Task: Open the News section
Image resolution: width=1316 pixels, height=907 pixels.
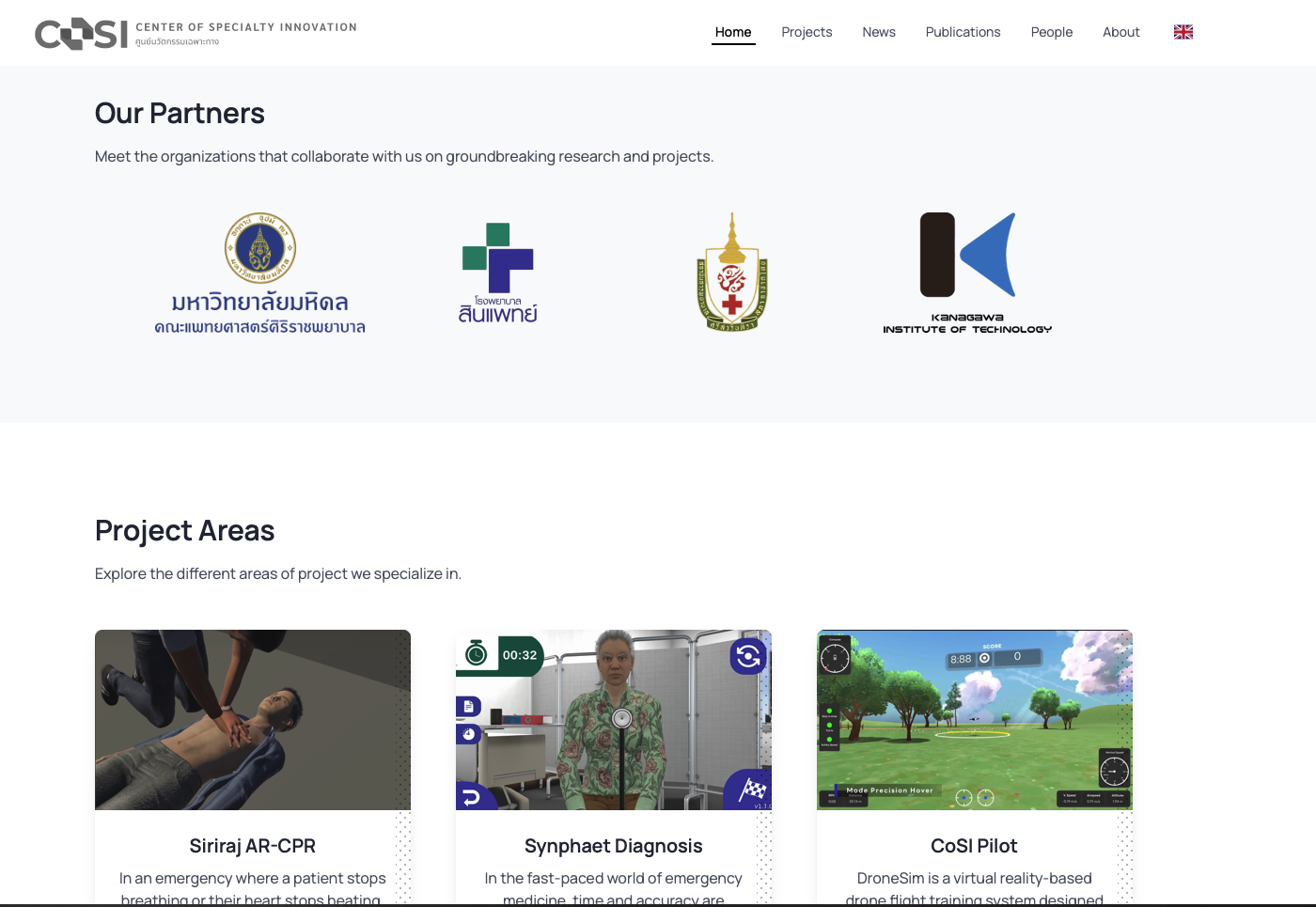Action: (x=879, y=32)
